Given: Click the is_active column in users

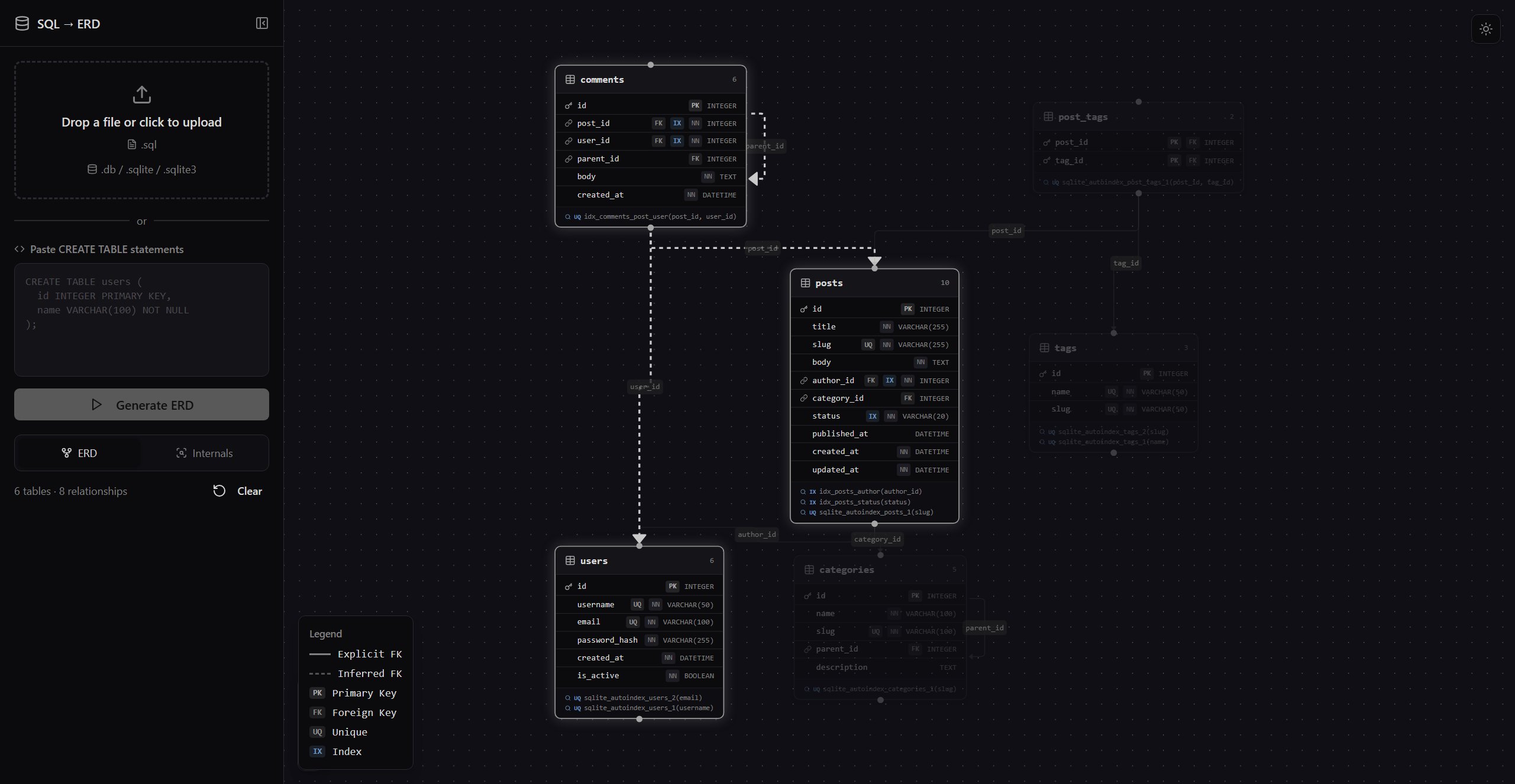Looking at the screenshot, I should pyautogui.click(x=639, y=675).
